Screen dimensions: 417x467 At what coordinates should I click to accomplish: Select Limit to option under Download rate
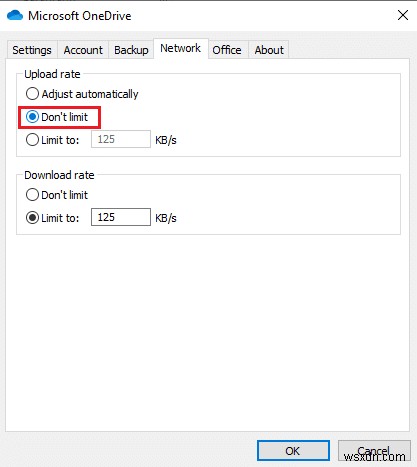(52, 218)
